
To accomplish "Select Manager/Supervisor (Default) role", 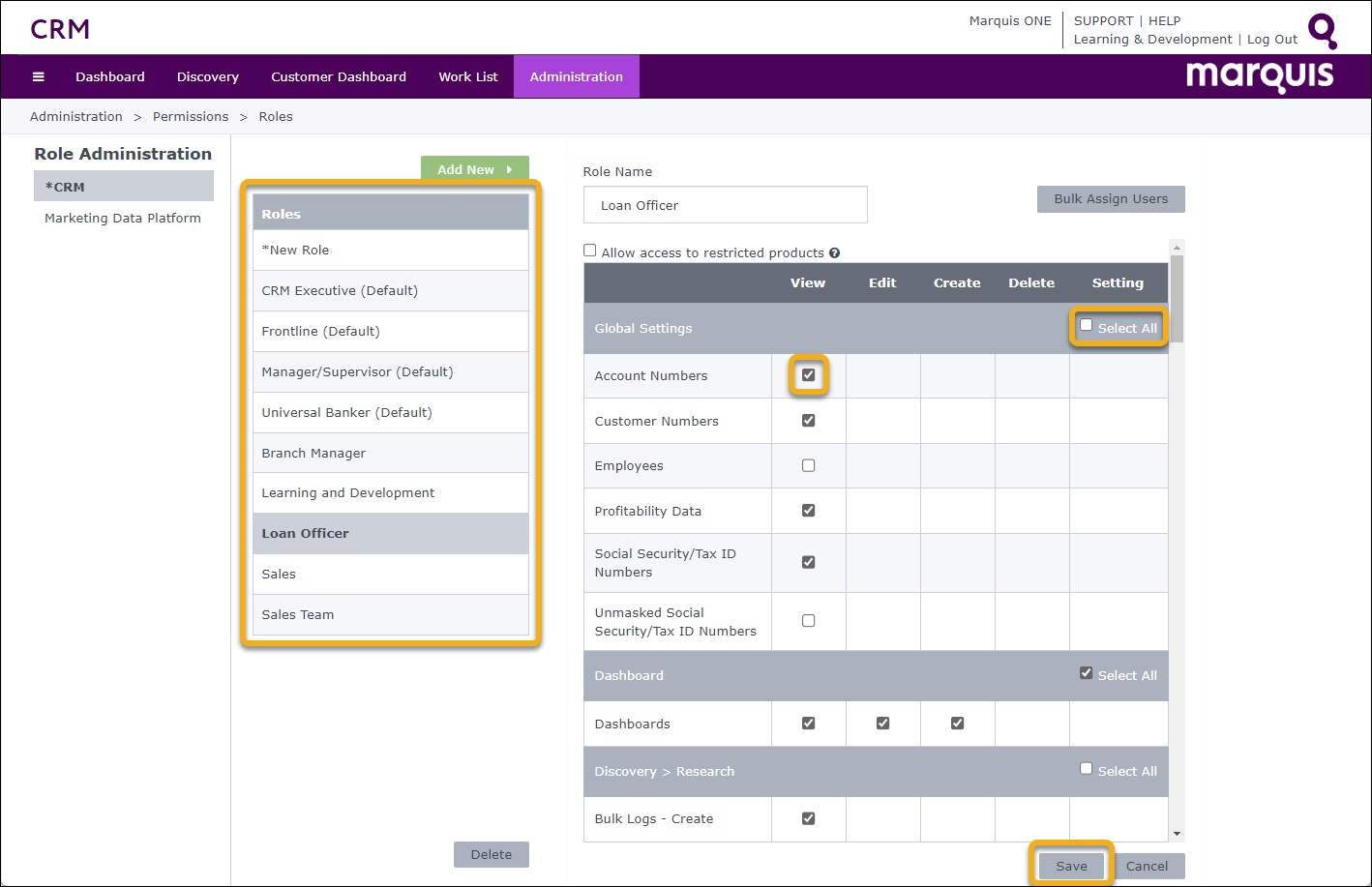I will 391,371.
